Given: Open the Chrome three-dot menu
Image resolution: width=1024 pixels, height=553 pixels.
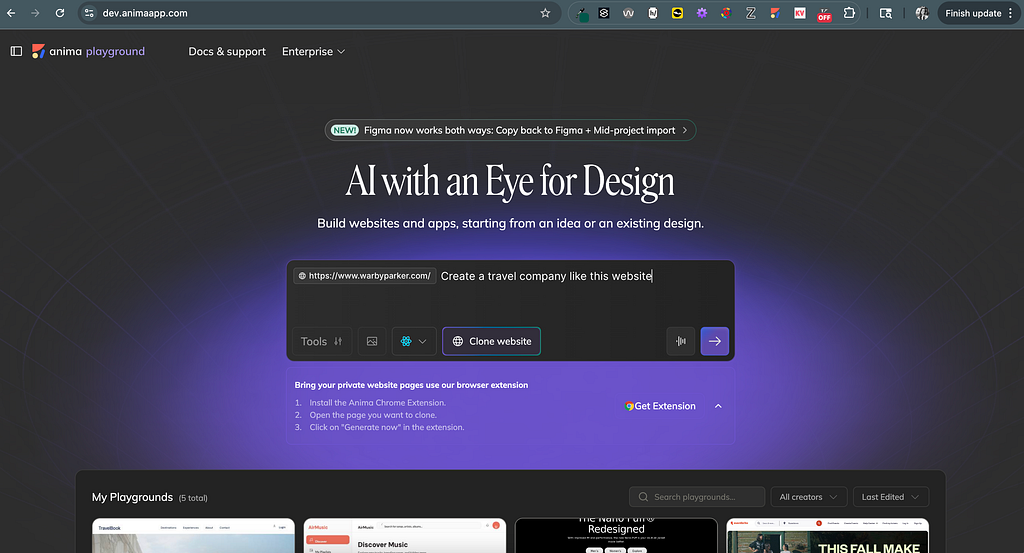Looking at the screenshot, I should [x=1011, y=13].
